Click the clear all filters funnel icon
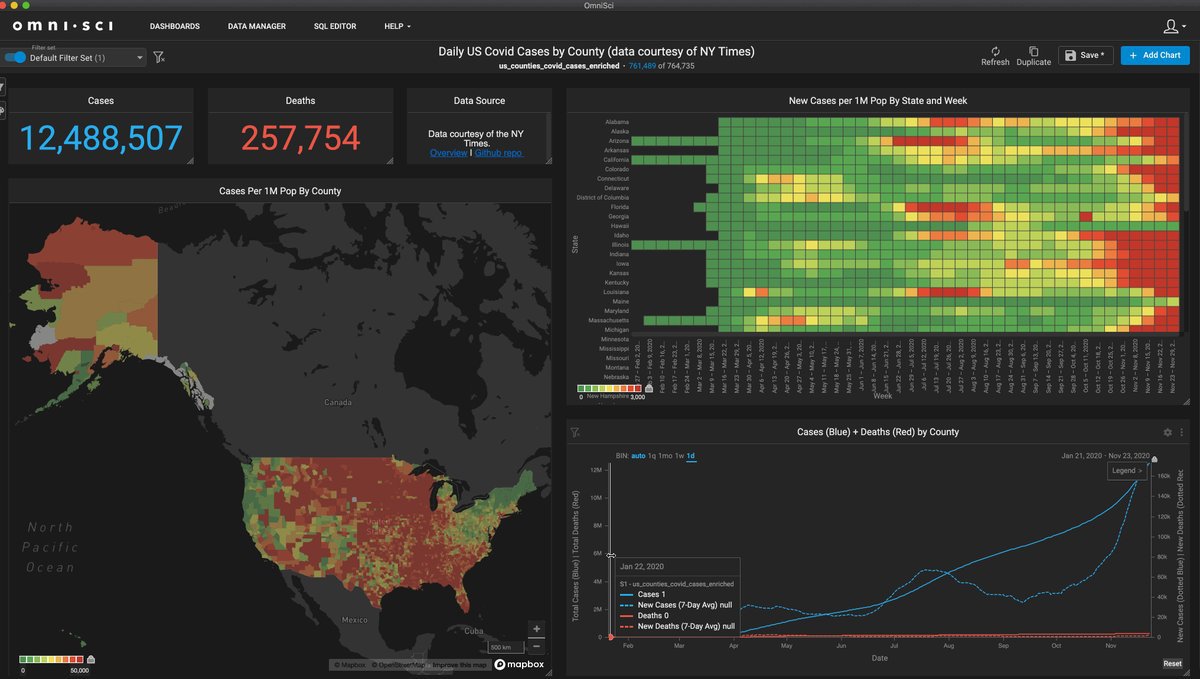 click(x=159, y=58)
